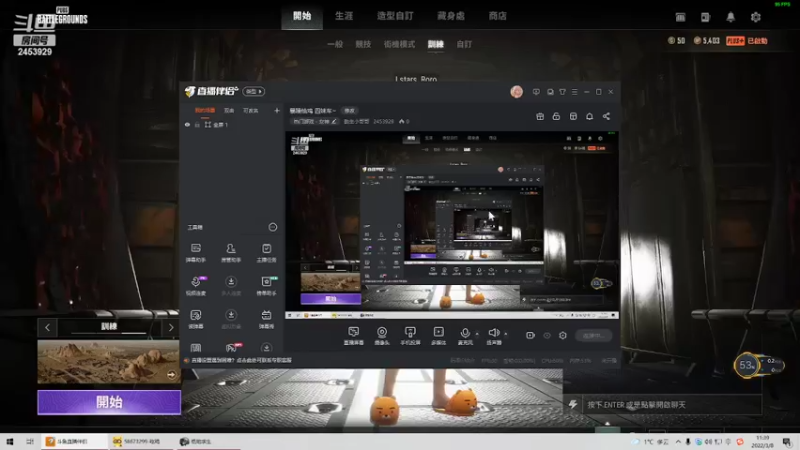Click the 修改 button beside stream title
Viewport: 800px width, 450px height.
point(349,110)
